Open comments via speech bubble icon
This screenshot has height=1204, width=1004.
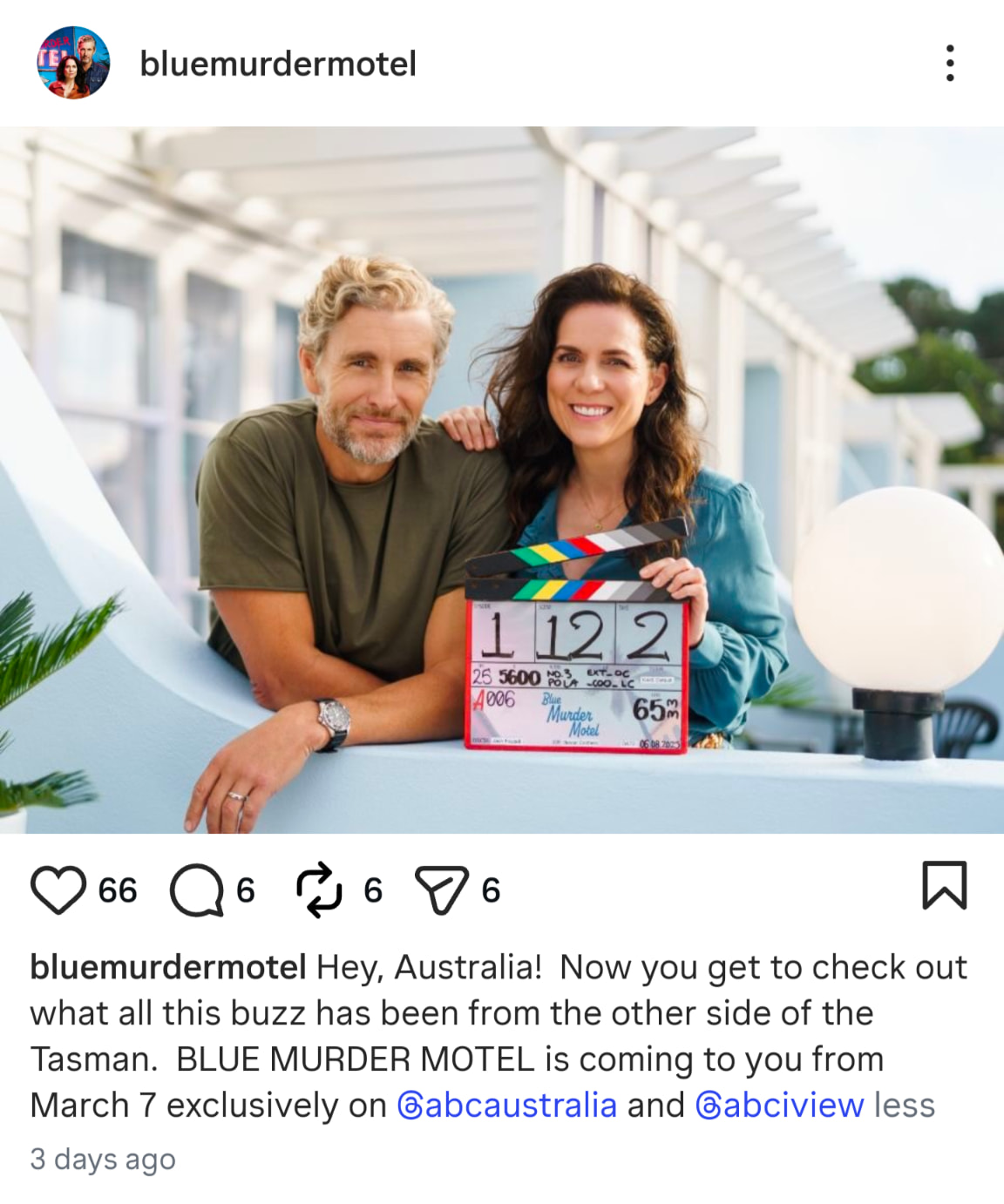(196, 890)
